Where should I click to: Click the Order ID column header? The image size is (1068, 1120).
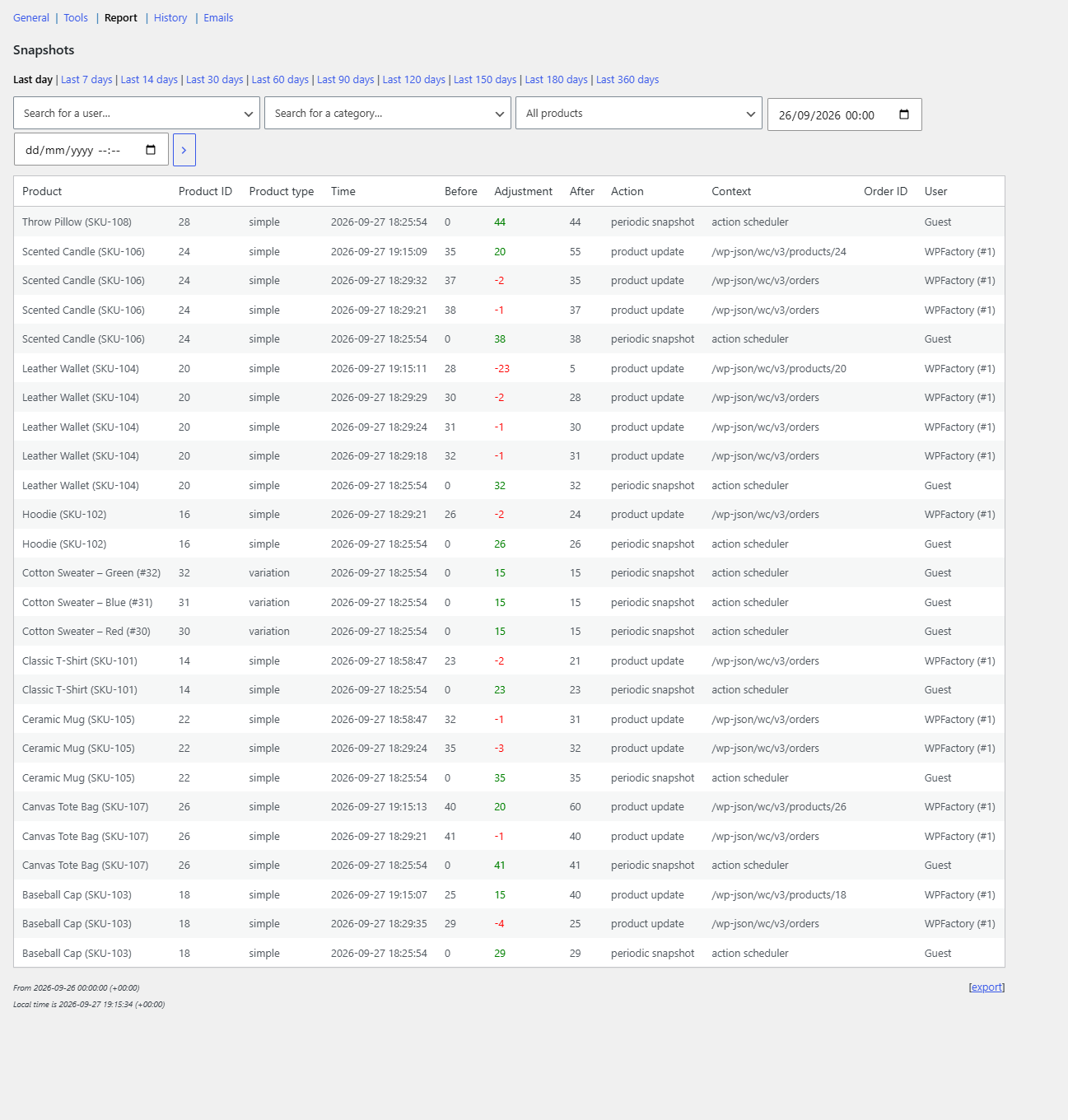click(x=885, y=191)
